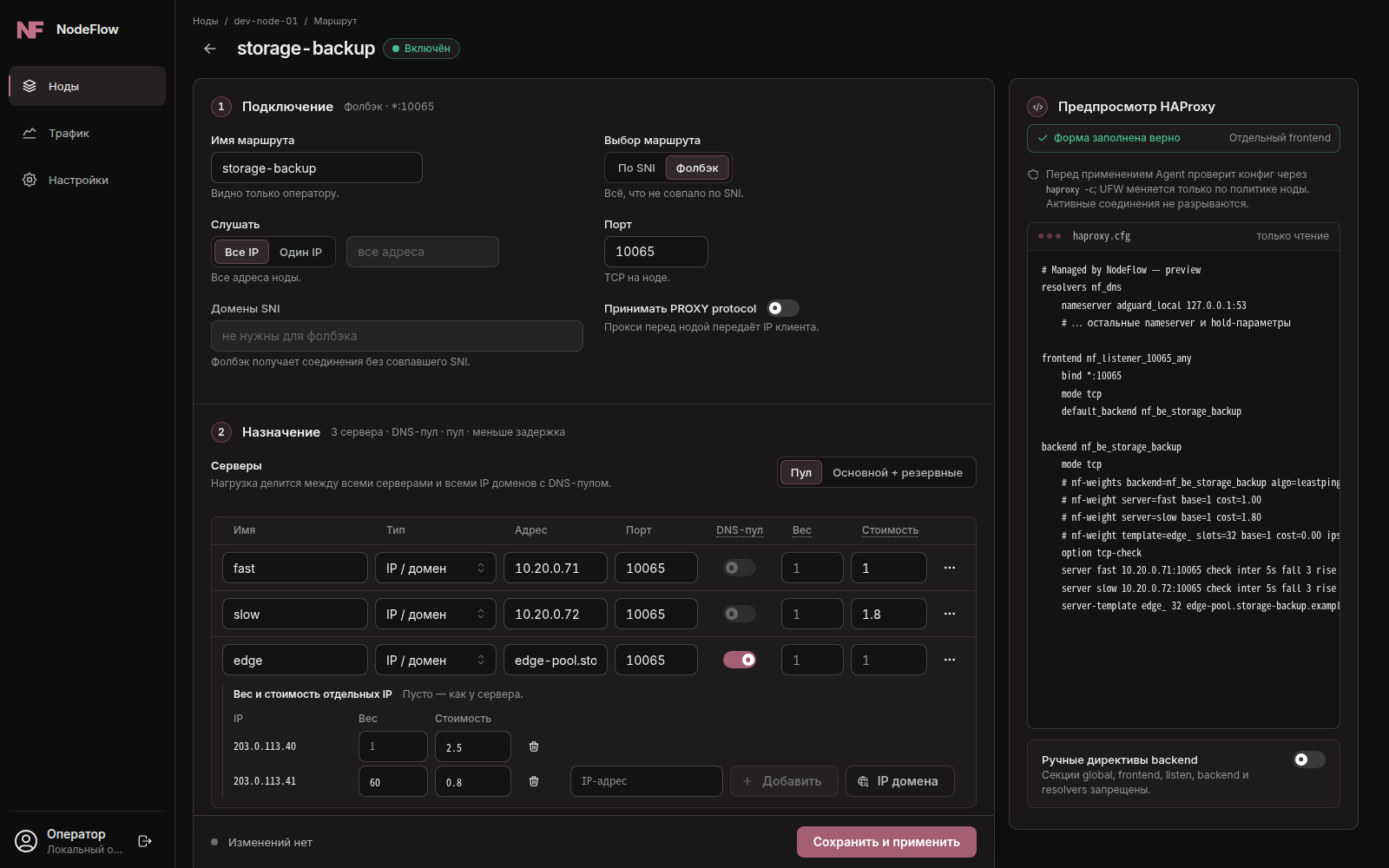Click the Оператор user avatar icon
Image resolution: width=1389 pixels, height=868 pixels.
click(x=27, y=841)
